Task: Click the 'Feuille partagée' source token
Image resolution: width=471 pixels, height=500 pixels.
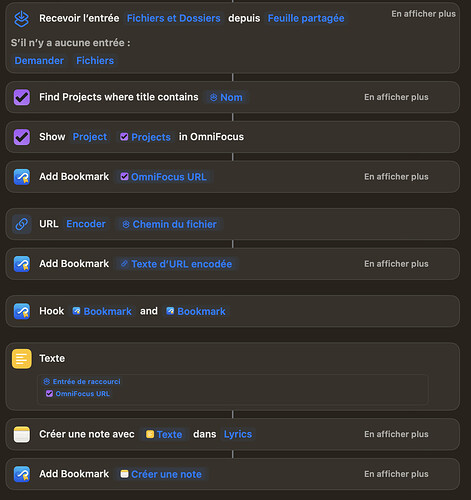Action: (306, 18)
